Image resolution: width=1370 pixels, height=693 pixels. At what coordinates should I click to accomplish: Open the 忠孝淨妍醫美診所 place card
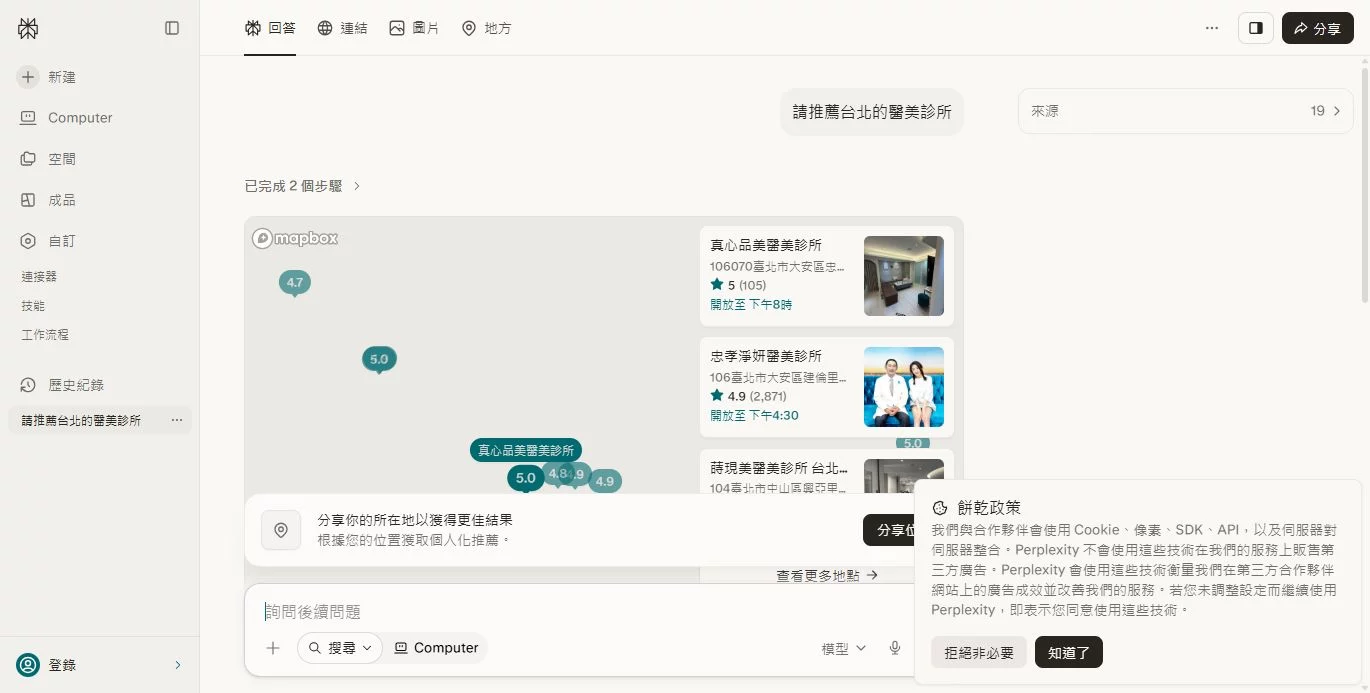coord(827,387)
